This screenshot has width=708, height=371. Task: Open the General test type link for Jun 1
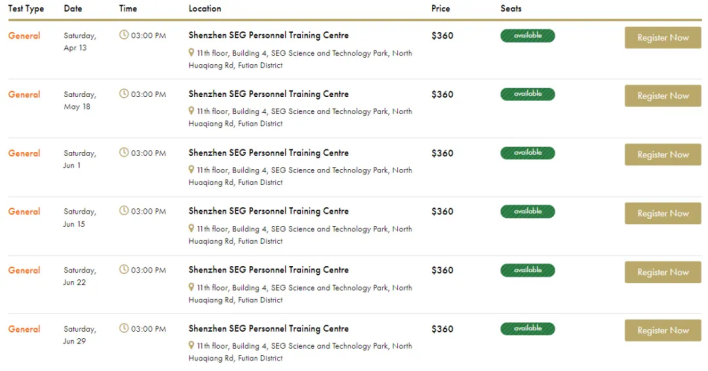tap(24, 153)
